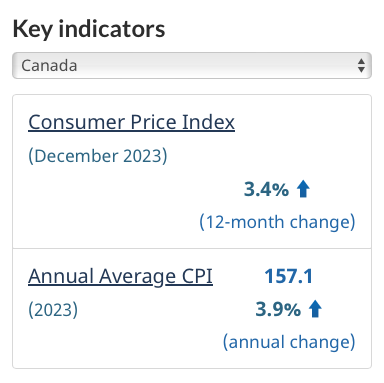The width and height of the screenshot is (384, 383).
Task: Click the dropdown's up-down stepper arrows
Action: (x=361, y=65)
